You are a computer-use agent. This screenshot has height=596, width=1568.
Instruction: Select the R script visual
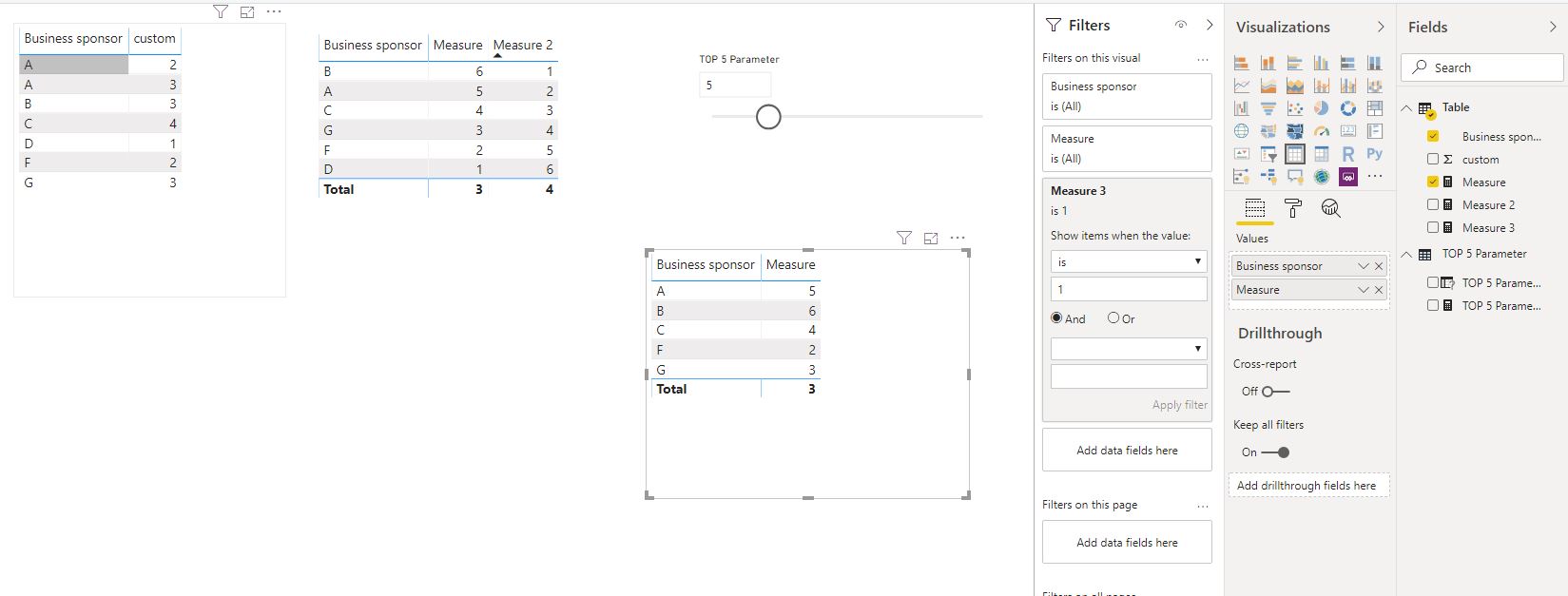1347,154
